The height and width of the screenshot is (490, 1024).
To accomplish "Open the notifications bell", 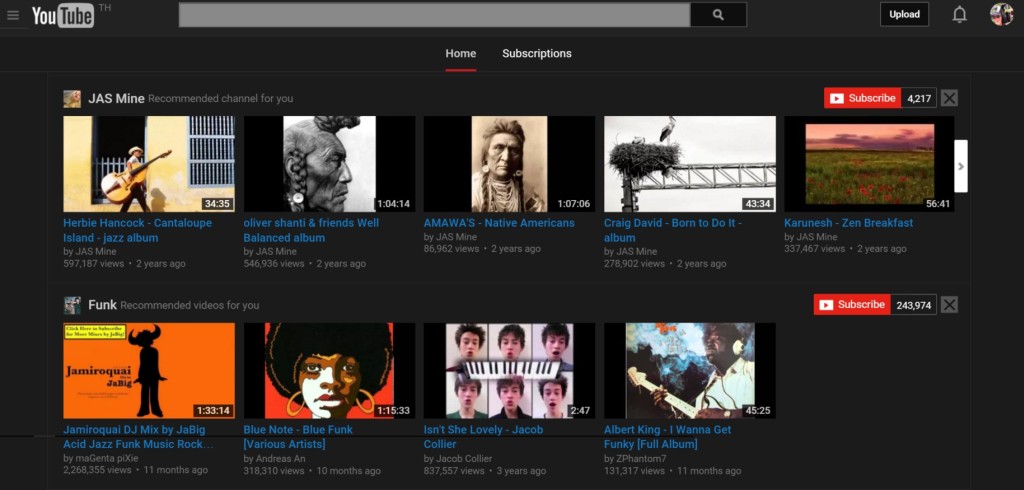I will 959,14.
